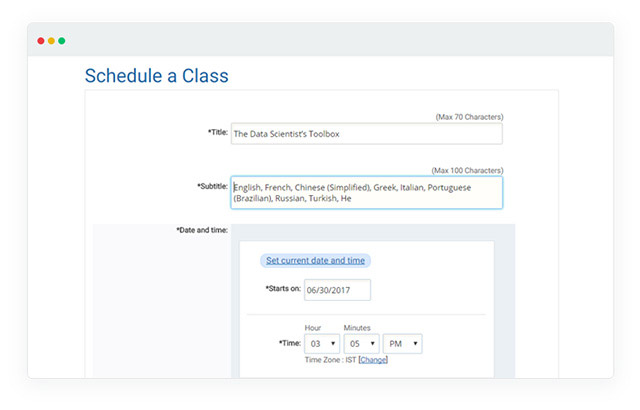Focus the Title input field
Image resolution: width=640 pixels, height=410 pixels.
tap(366, 134)
